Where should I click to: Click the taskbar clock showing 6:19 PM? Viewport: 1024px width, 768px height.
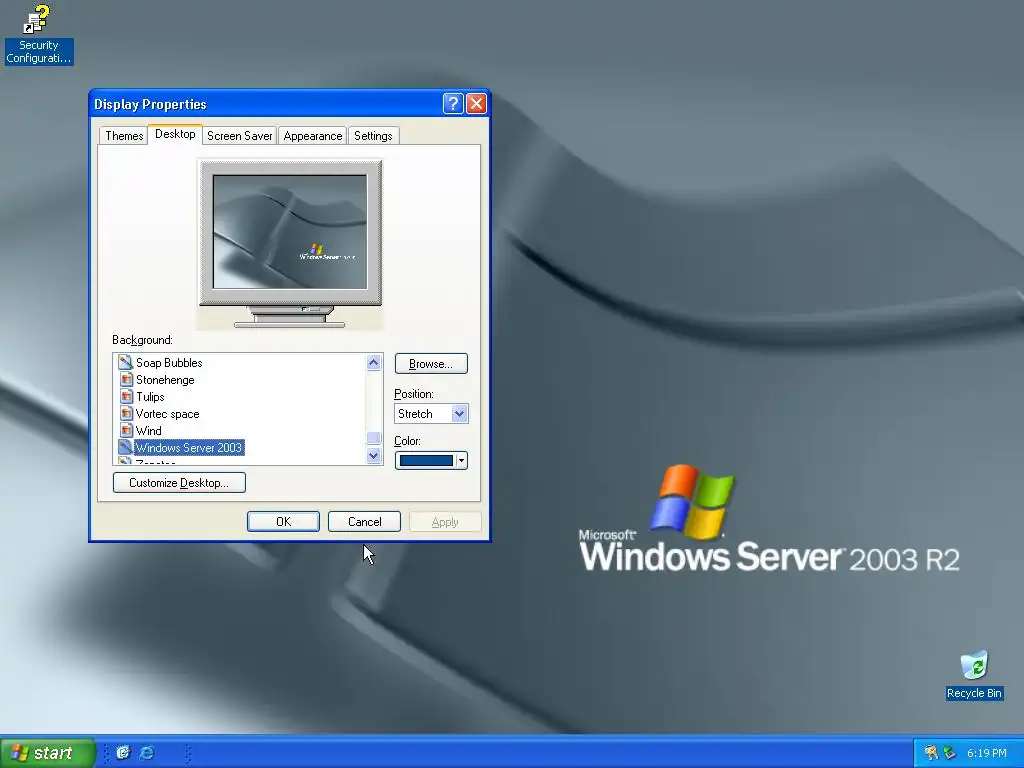pos(987,753)
